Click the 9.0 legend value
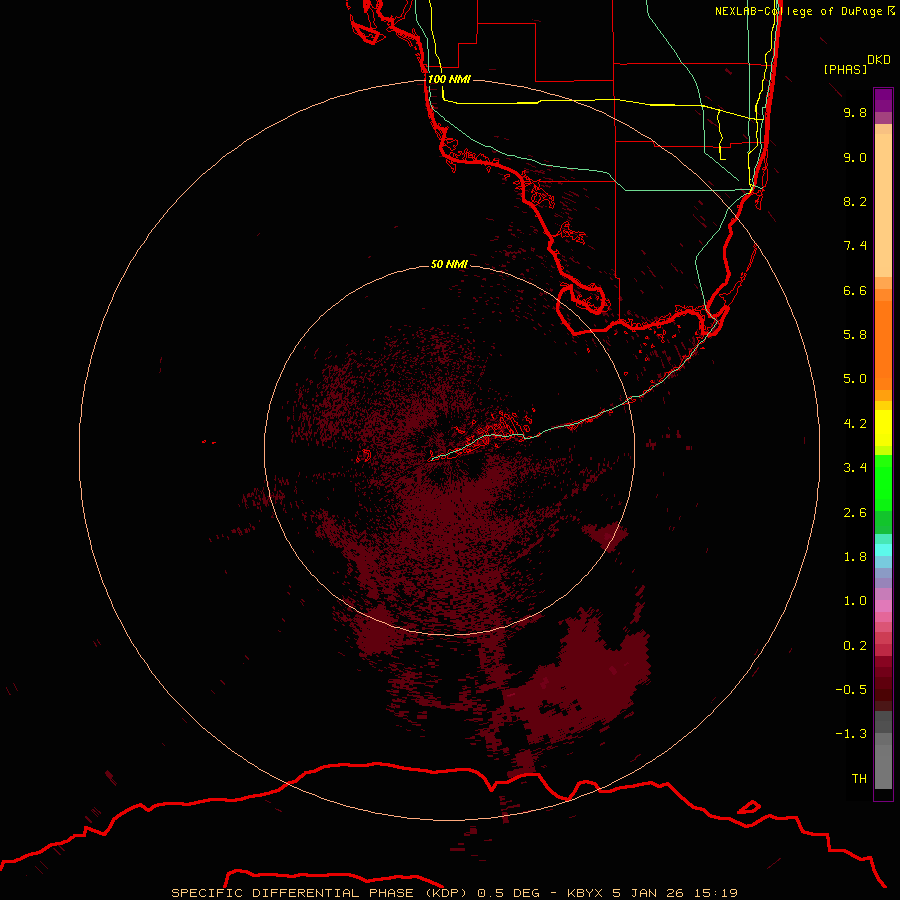Screen dimensions: 900x900 pos(855,157)
